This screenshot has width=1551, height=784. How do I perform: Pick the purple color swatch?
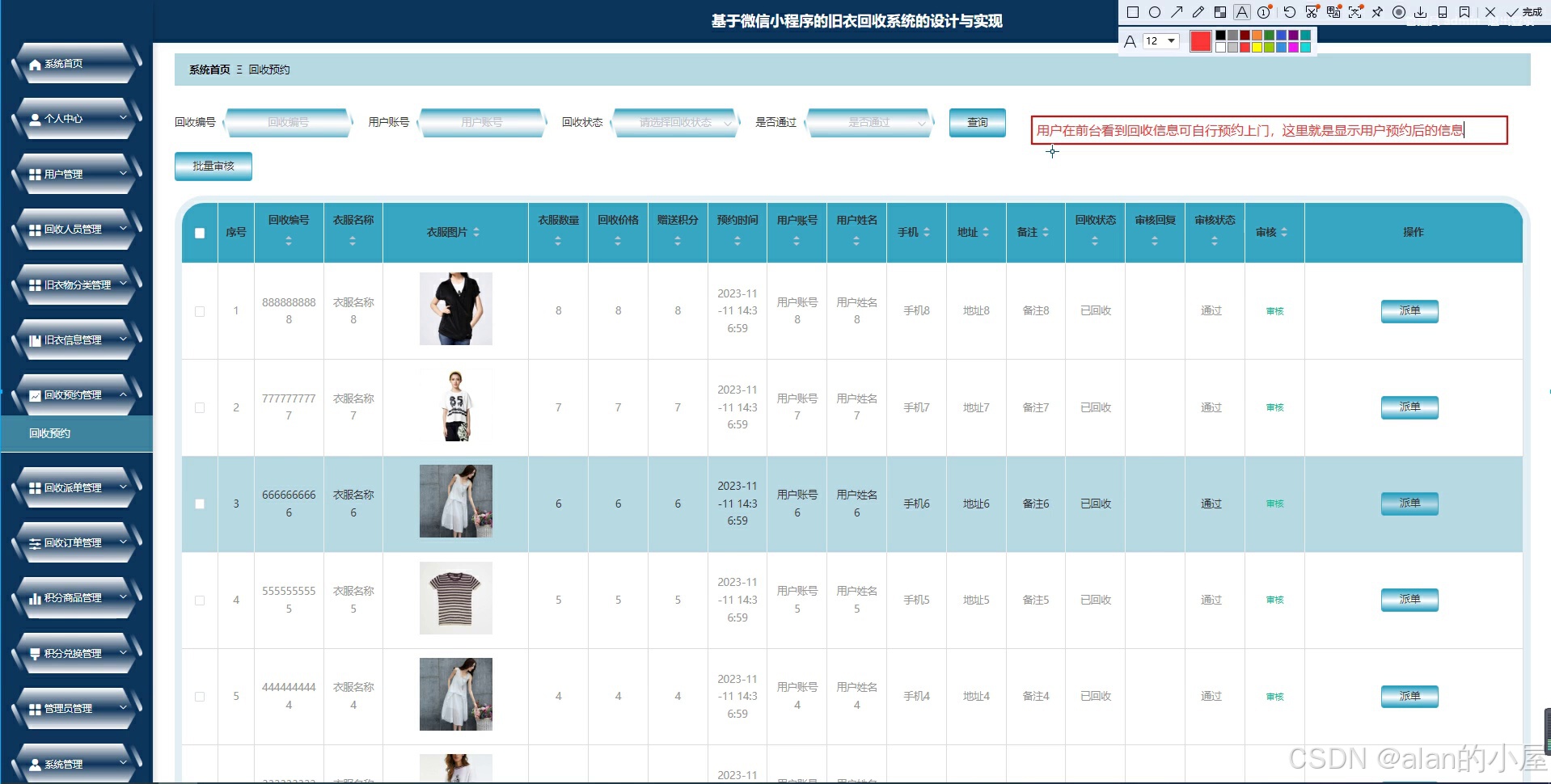coord(1293,36)
